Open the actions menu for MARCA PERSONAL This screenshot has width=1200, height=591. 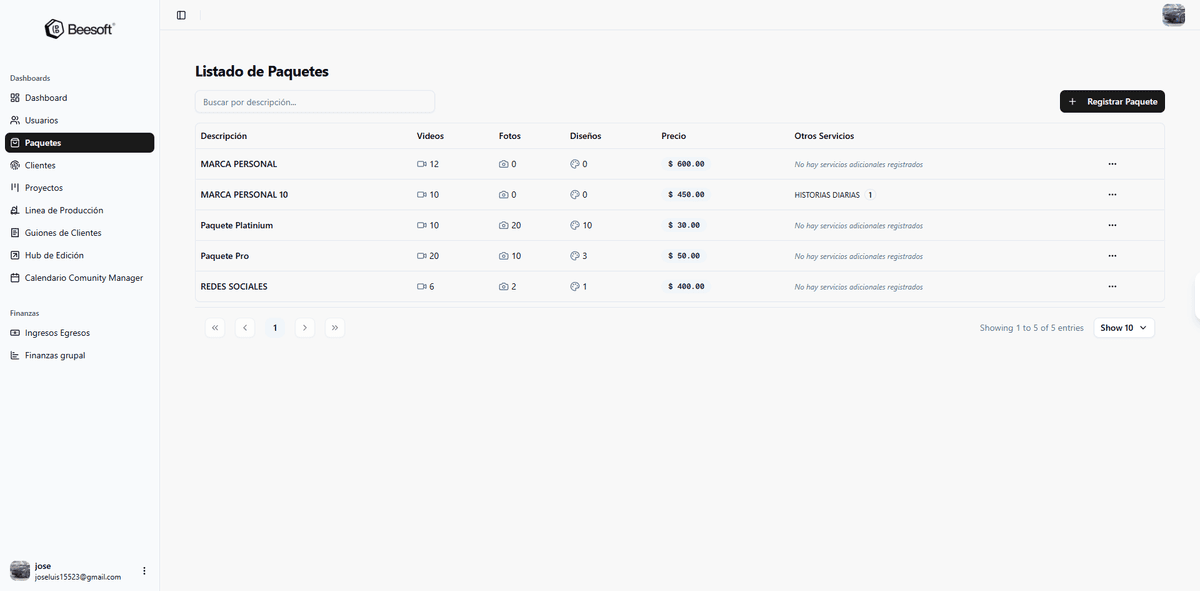(1112, 164)
